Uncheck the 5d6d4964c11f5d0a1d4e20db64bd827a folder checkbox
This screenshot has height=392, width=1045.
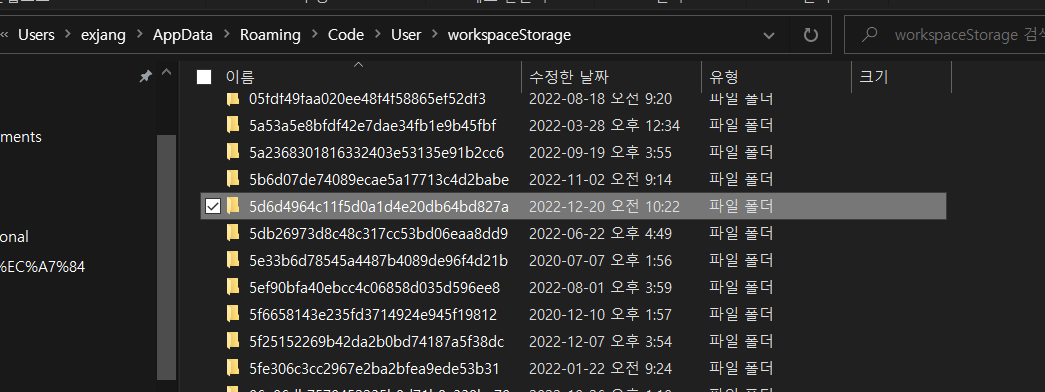[213, 207]
